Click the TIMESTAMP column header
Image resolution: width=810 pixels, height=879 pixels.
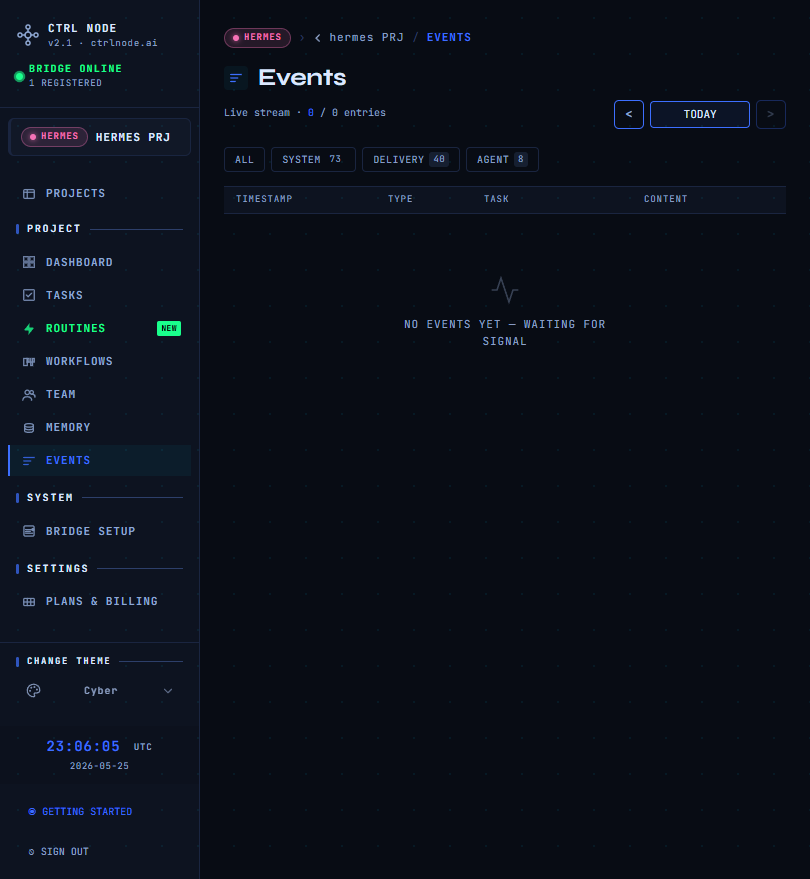pyautogui.click(x=264, y=199)
